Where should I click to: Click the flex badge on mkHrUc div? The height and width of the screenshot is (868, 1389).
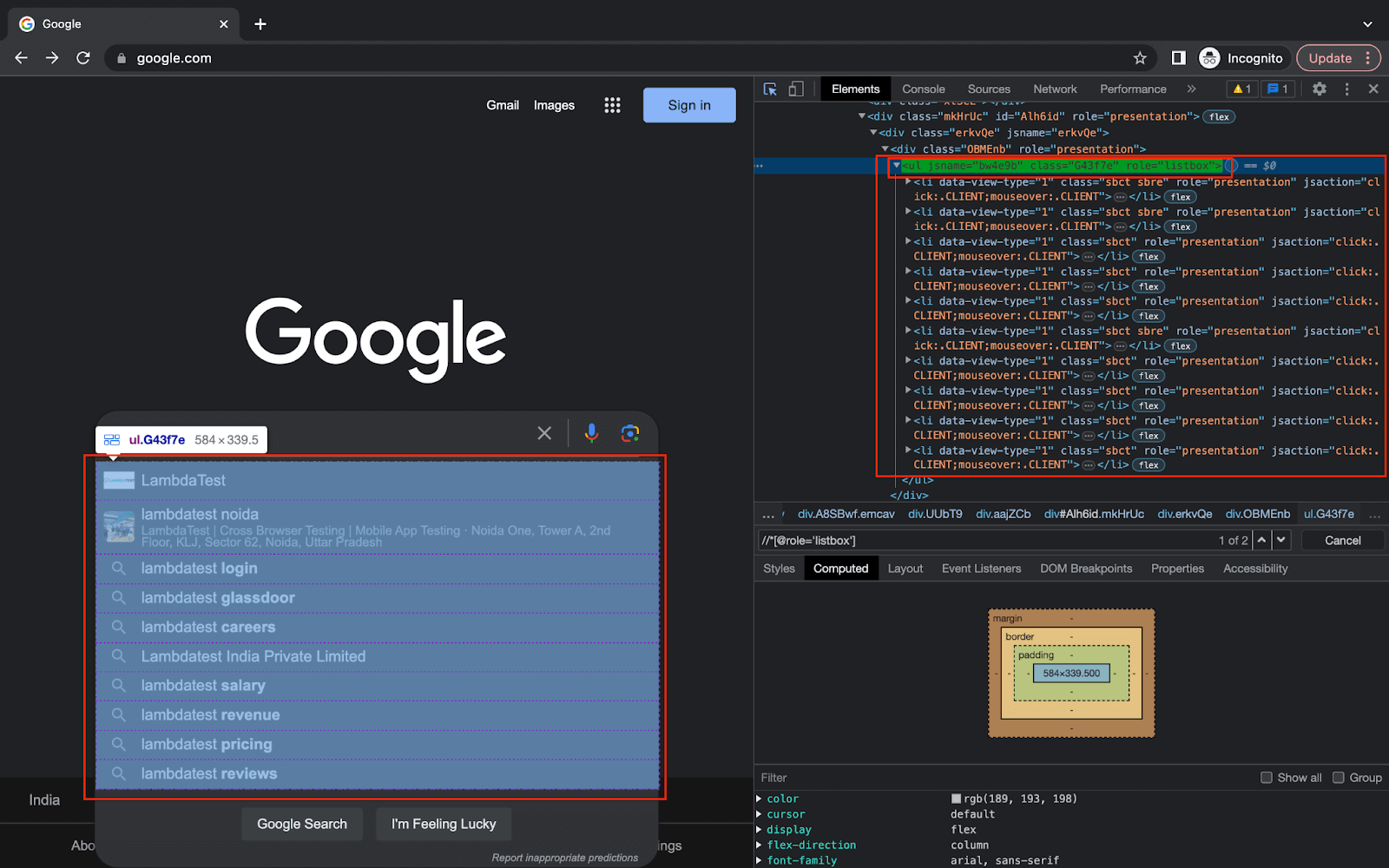(1219, 116)
